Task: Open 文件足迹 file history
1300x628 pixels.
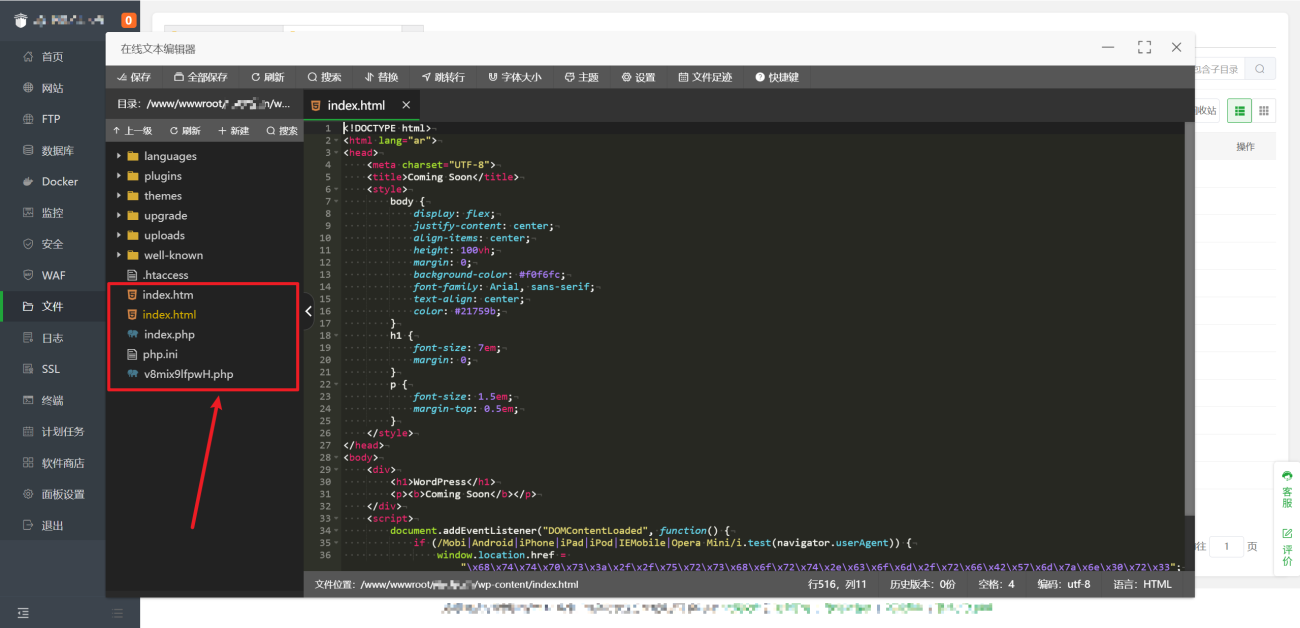Action: coord(705,77)
